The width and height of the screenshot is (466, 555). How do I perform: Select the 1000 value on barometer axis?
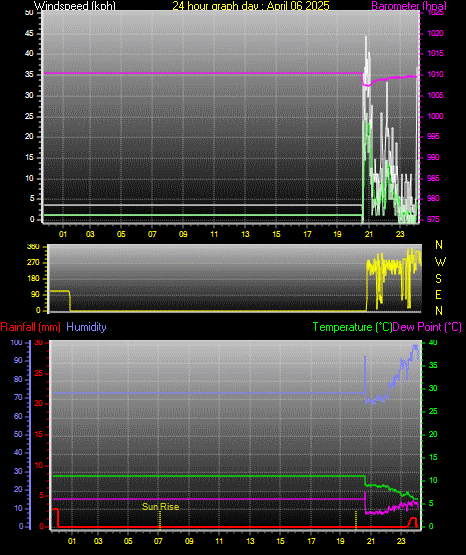435,116
